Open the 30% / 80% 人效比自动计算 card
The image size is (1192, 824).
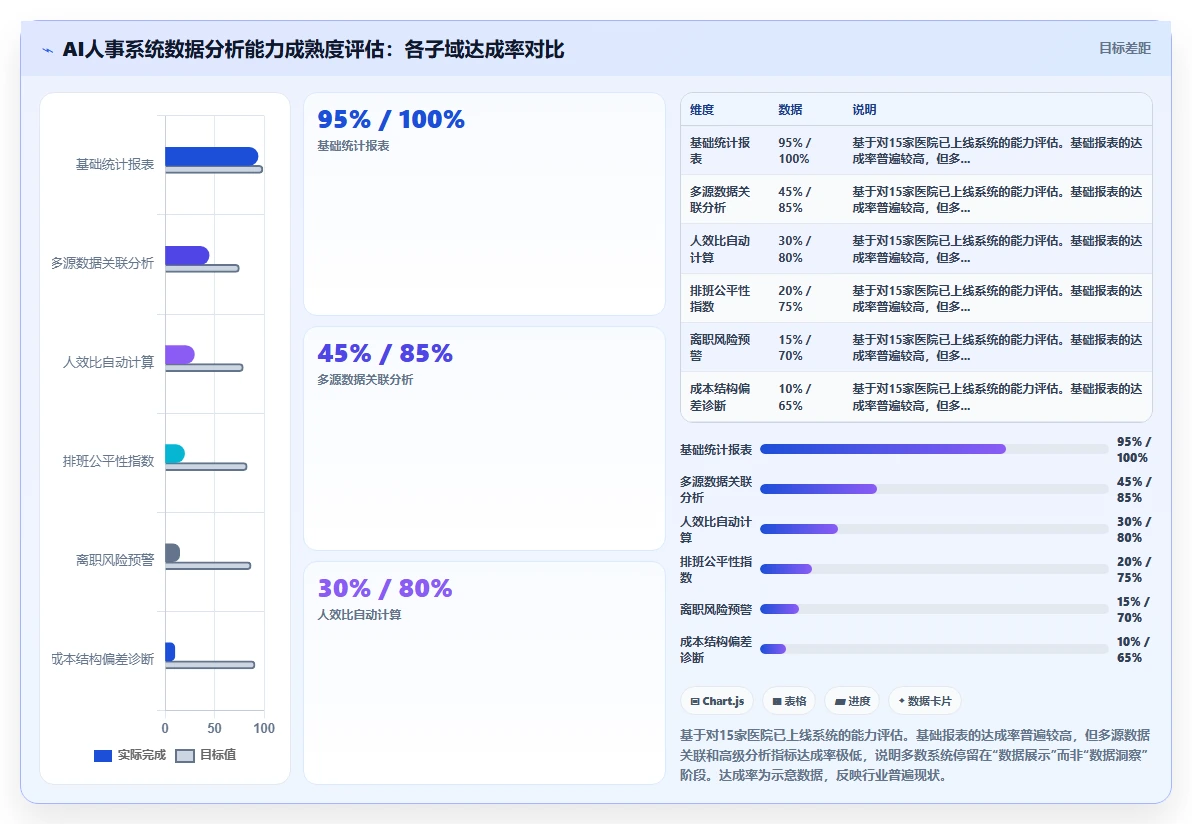pos(484,673)
